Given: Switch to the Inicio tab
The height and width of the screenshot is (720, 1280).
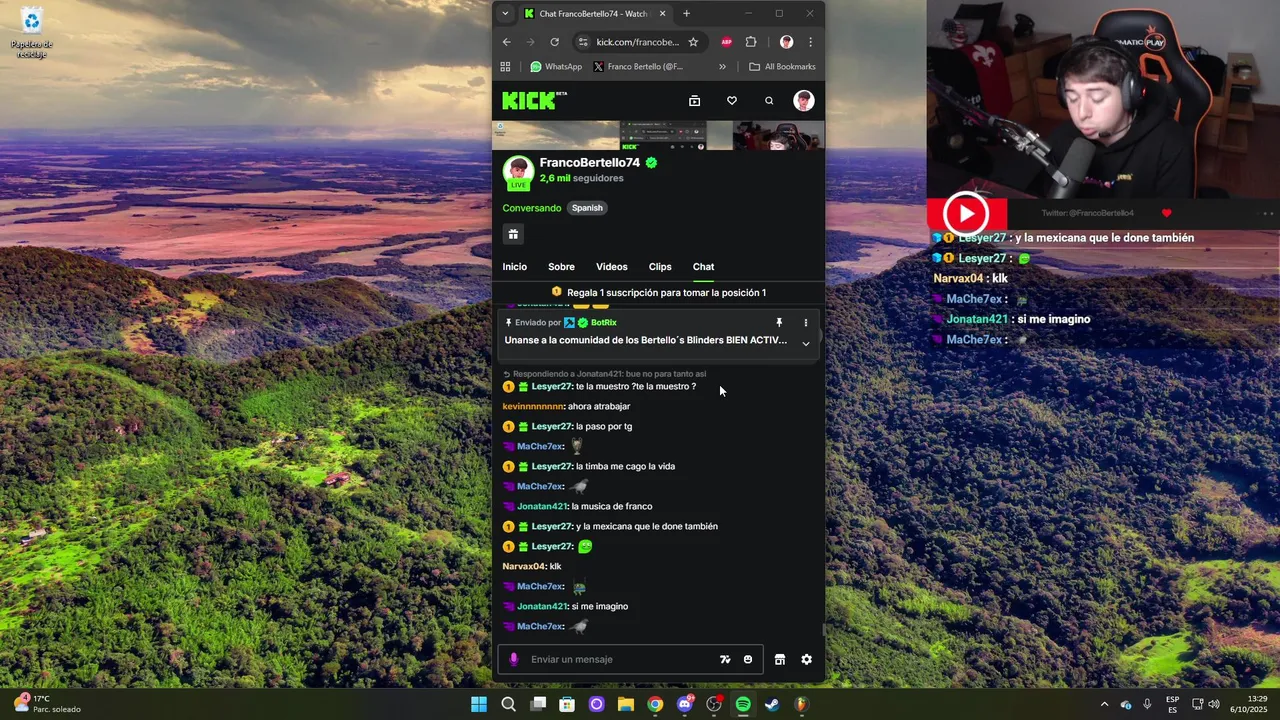Looking at the screenshot, I should point(514,267).
